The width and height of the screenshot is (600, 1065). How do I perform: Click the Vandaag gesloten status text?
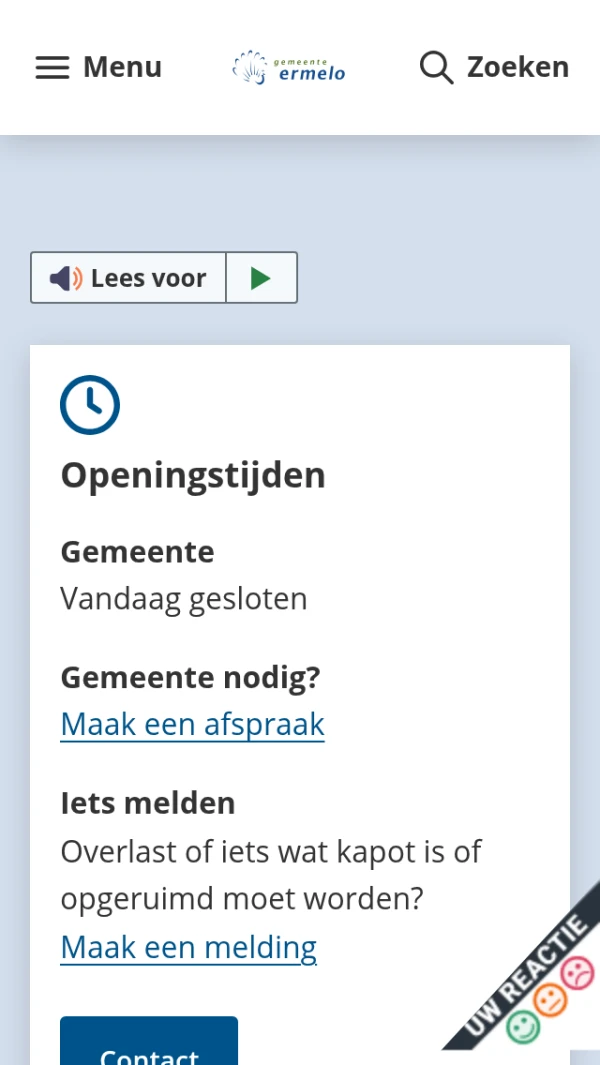pyautogui.click(x=183, y=599)
